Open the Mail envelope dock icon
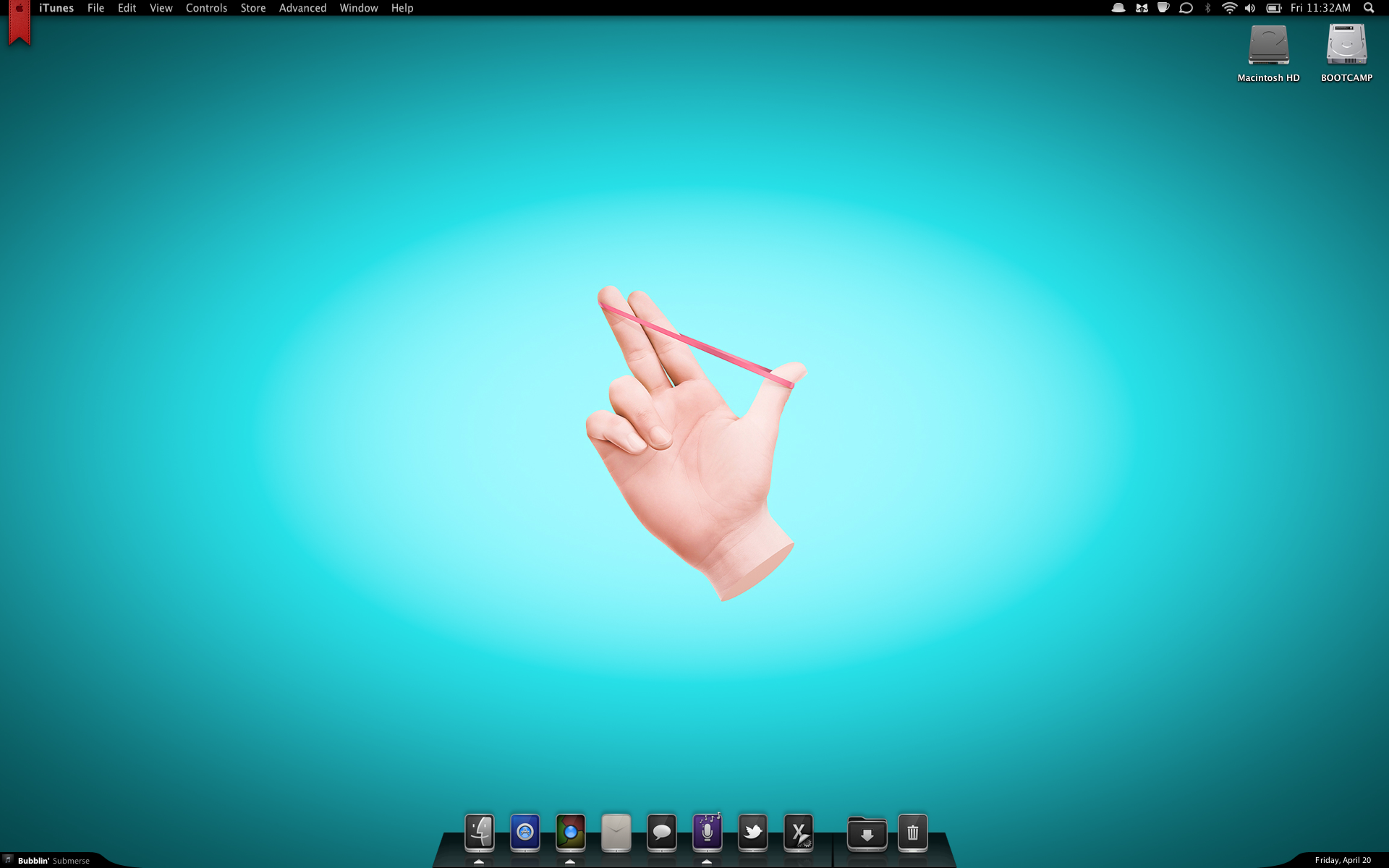 click(x=616, y=833)
